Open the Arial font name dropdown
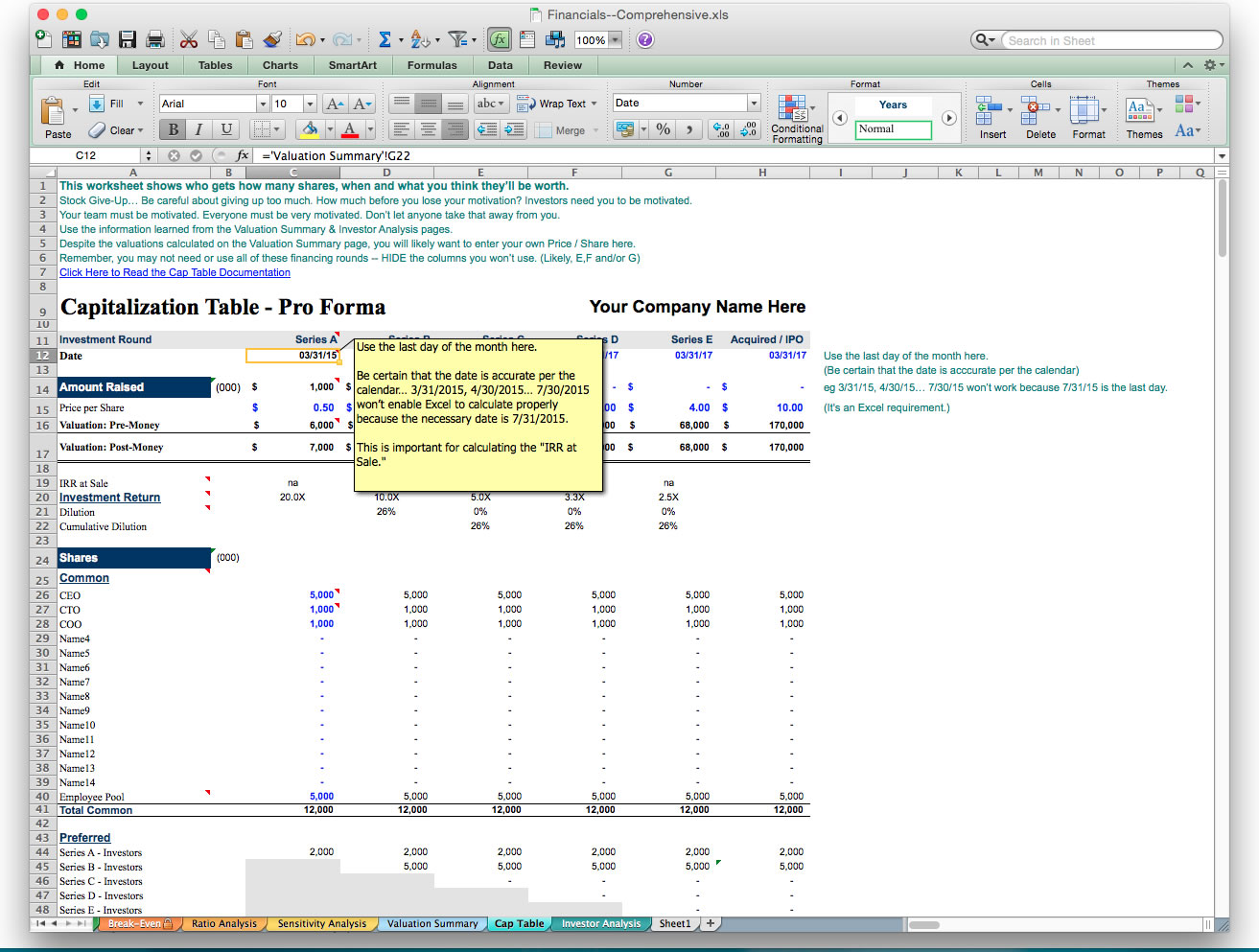The width and height of the screenshot is (1259, 952). pos(263,104)
